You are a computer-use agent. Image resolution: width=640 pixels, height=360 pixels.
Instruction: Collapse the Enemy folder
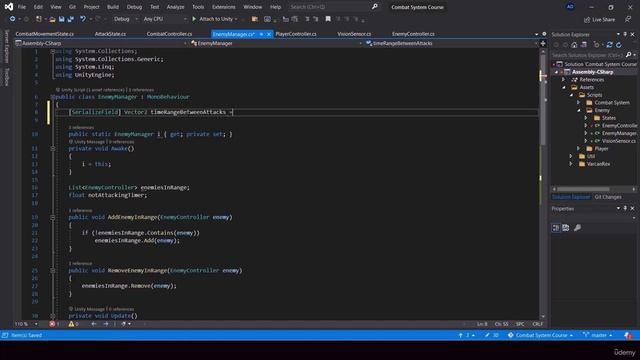(579, 111)
